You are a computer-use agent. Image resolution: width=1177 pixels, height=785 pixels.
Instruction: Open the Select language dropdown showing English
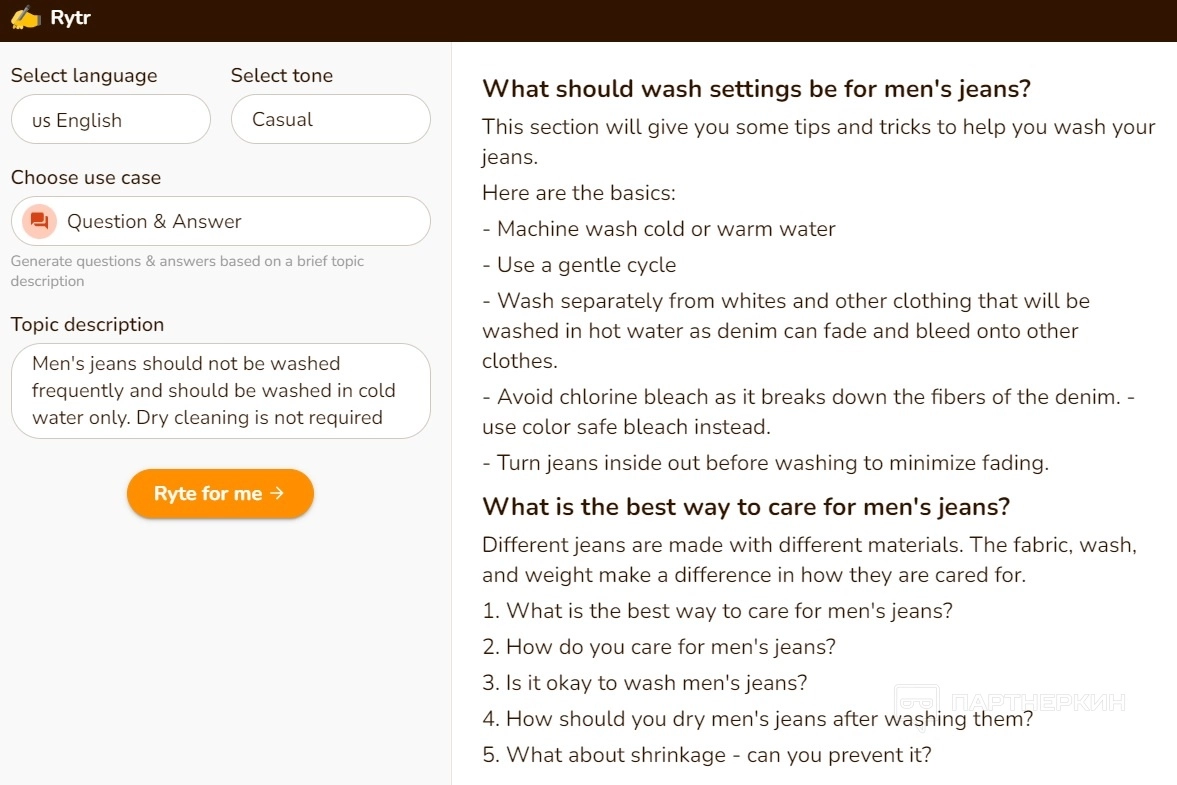110,120
